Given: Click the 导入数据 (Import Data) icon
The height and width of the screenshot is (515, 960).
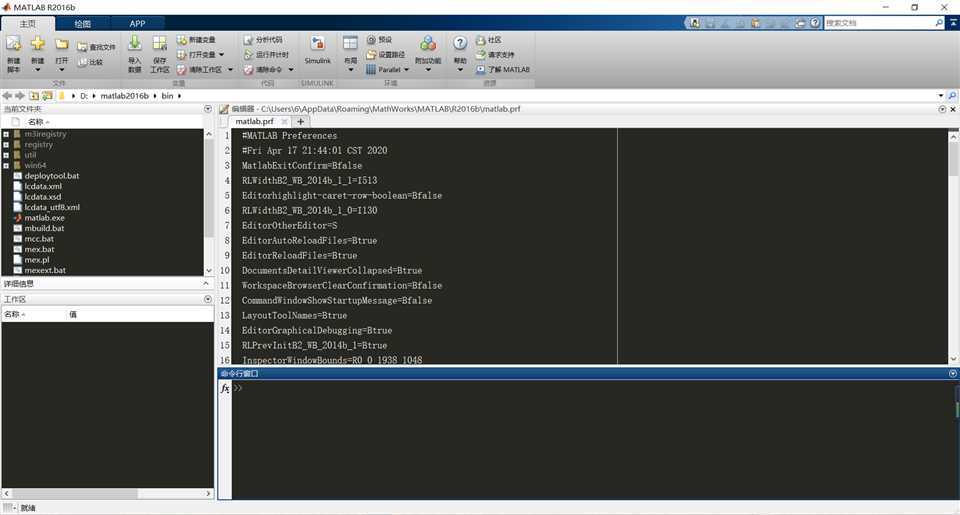Looking at the screenshot, I should [135, 43].
